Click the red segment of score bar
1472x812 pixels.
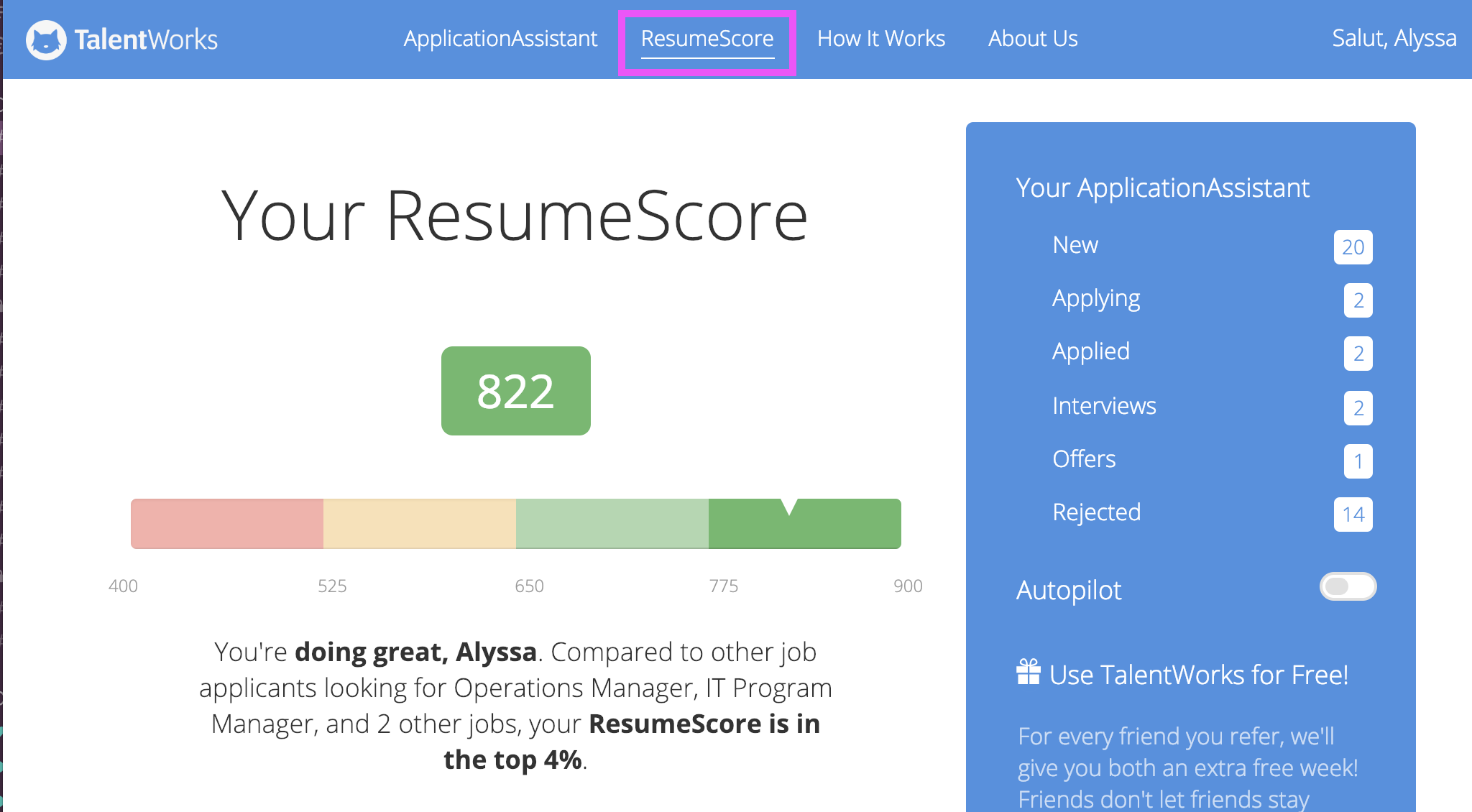tap(226, 524)
